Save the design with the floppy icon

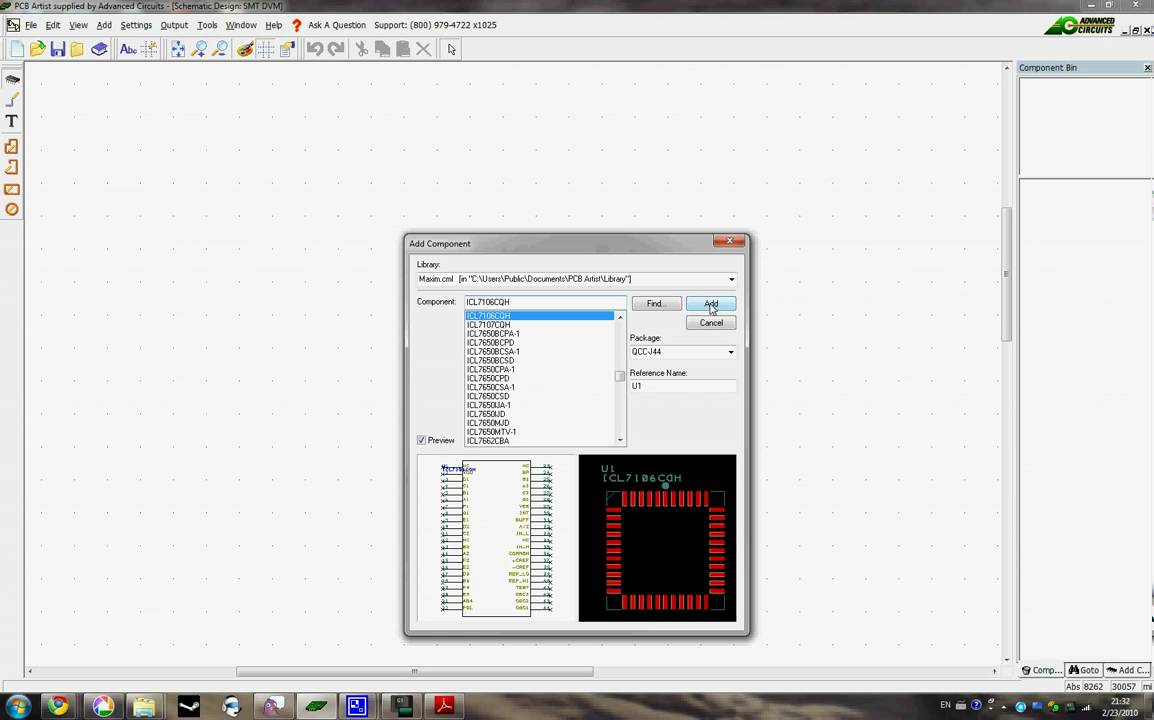coord(57,49)
